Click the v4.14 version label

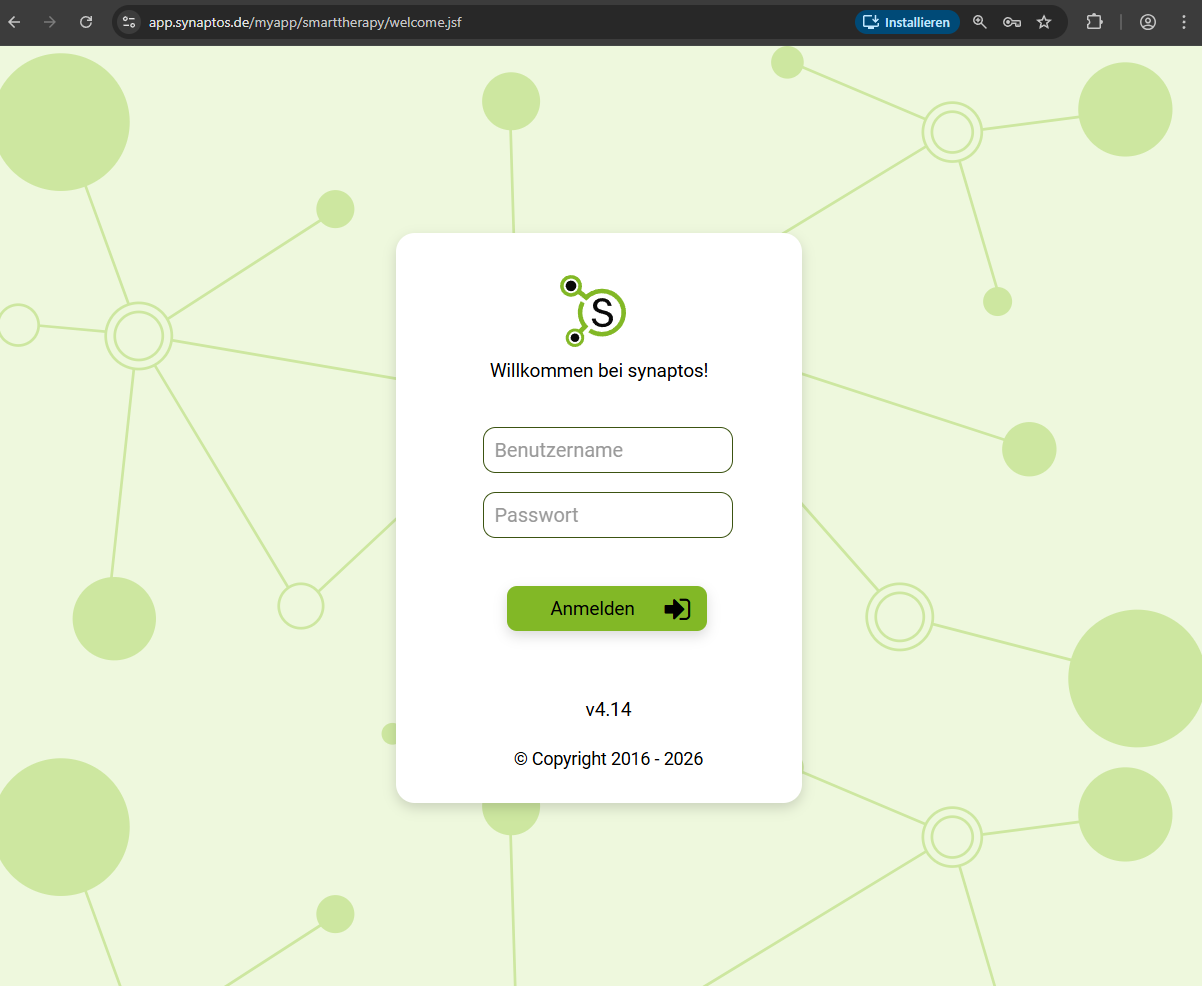608,710
